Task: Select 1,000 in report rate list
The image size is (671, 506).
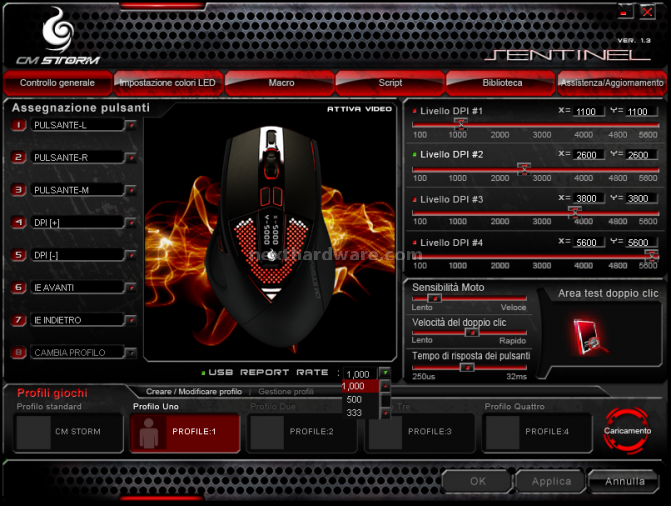Action: coord(360,386)
